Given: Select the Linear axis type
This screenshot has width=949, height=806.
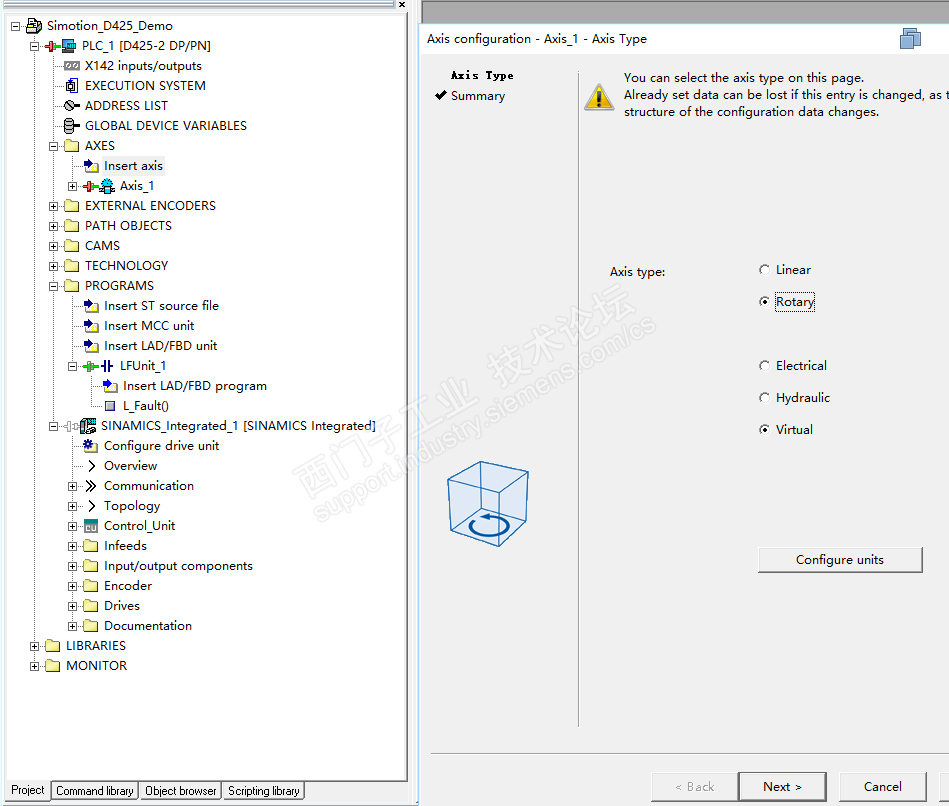Looking at the screenshot, I should 764,270.
